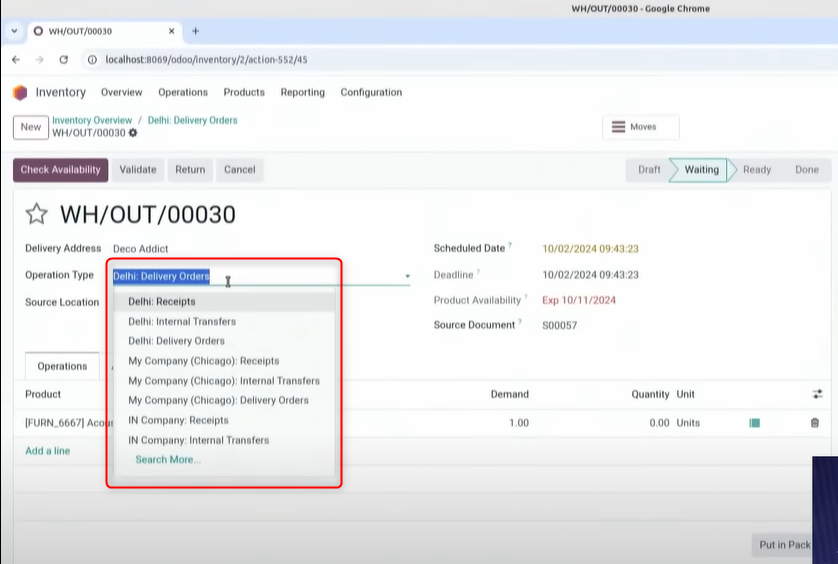Click Exp 10/11/2024 availability text
The height and width of the screenshot is (564, 838).
[x=579, y=300]
